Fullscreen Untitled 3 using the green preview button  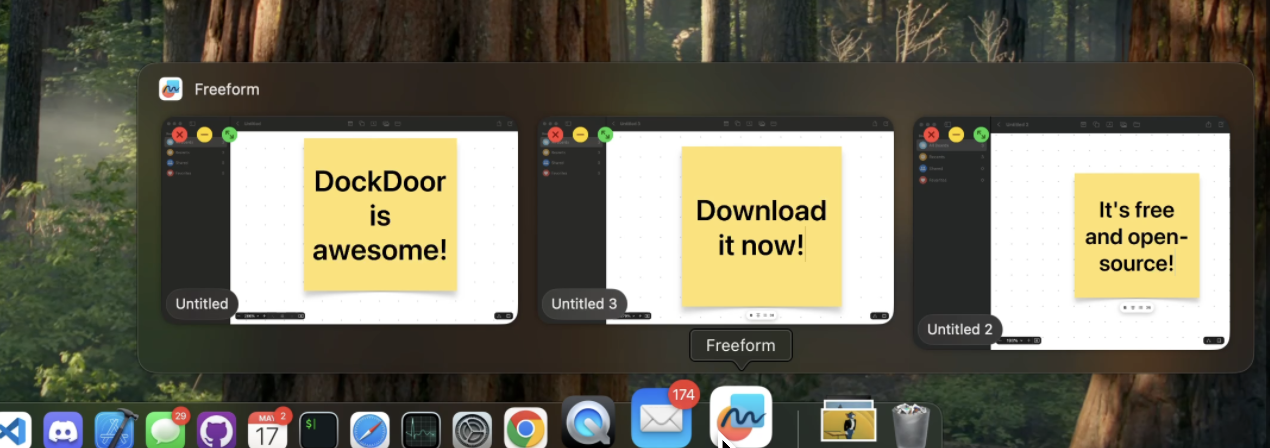605,134
